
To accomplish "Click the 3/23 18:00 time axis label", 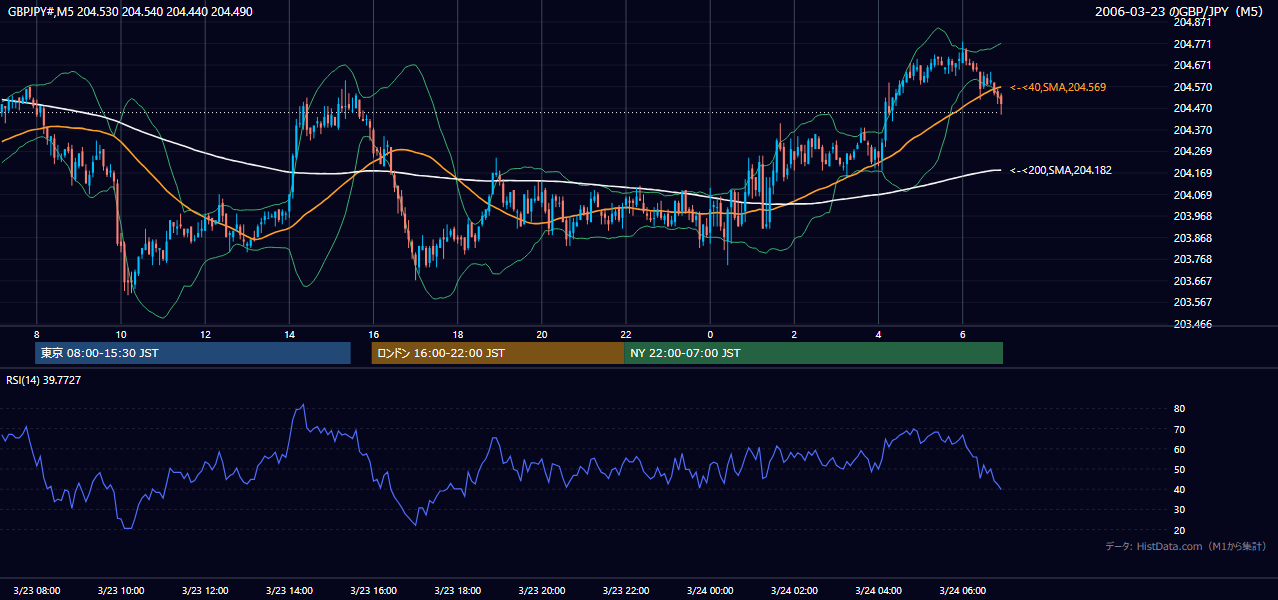I will (457, 590).
